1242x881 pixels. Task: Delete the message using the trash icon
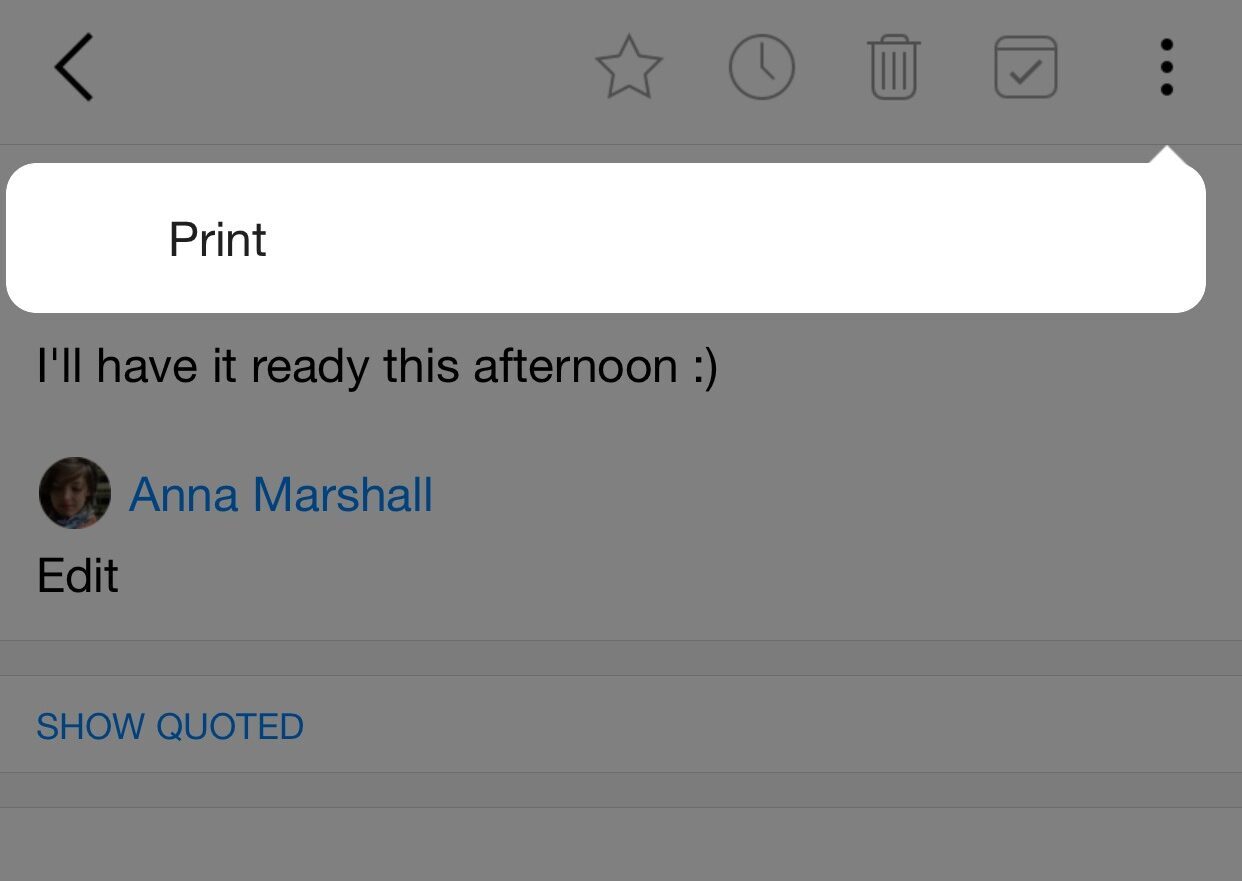pyautogui.click(x=894, y=67)
